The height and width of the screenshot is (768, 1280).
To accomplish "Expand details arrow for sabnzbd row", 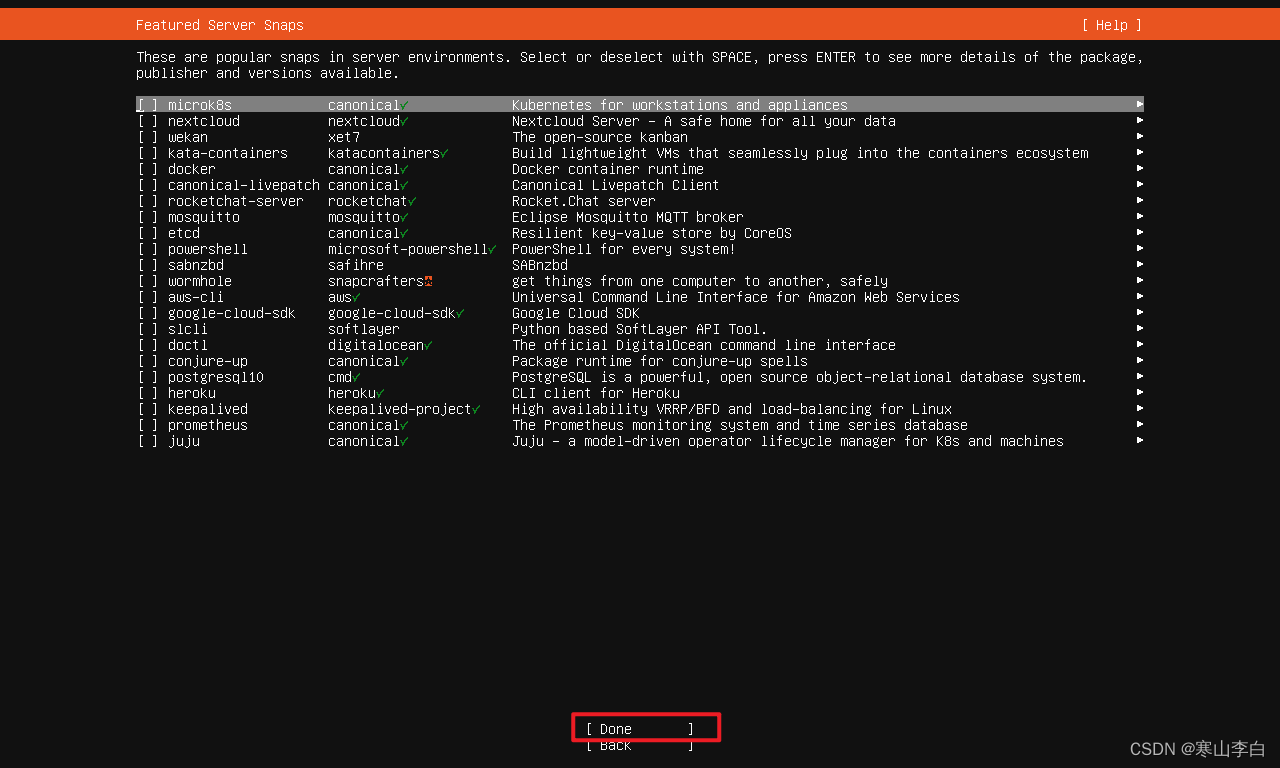I will 1140,265.
